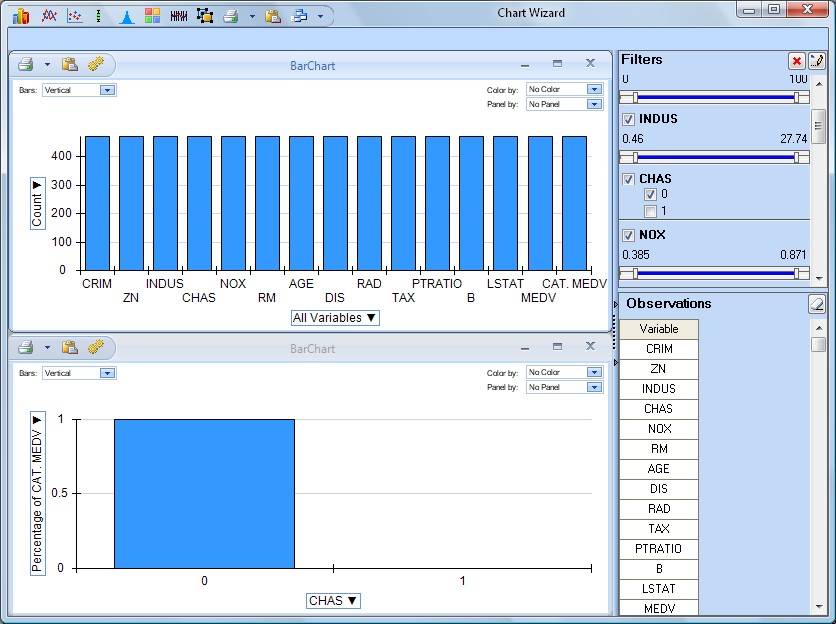Open main toolbar print options arrow
The width and height of the screenshot is (836, 624).
252,17
